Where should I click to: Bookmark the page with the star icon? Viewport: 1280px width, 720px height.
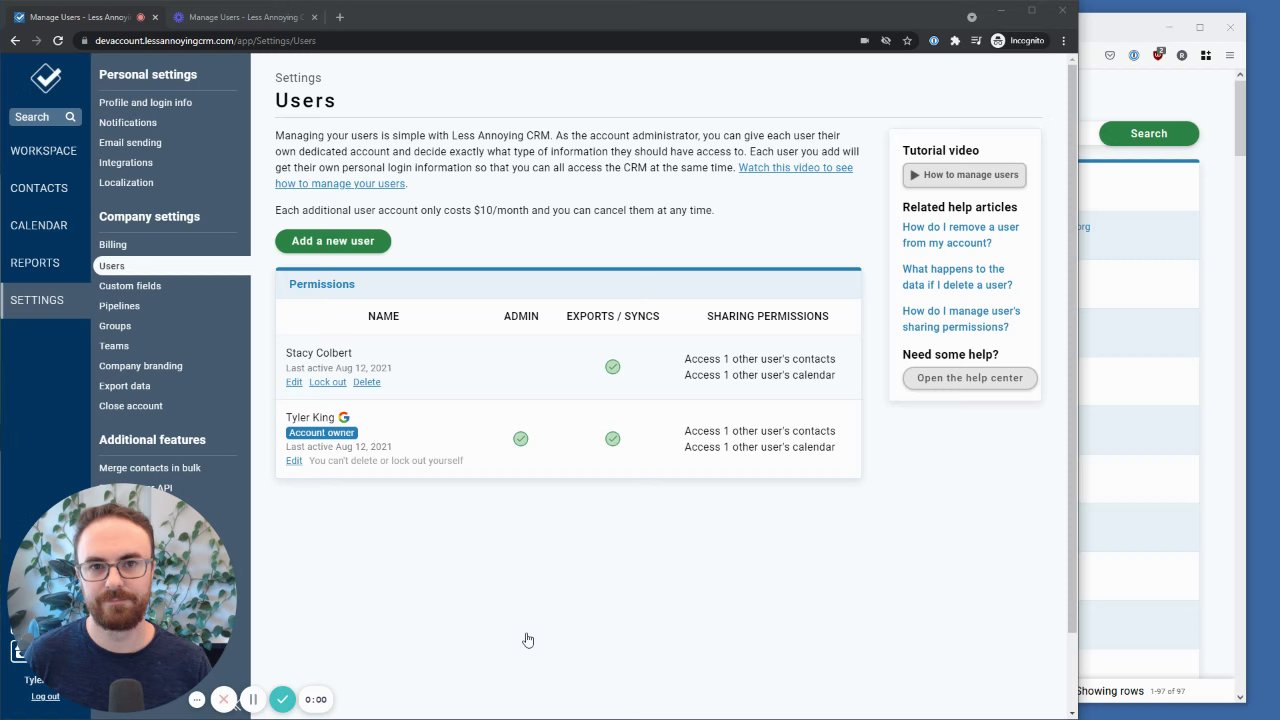pos(907,41)
